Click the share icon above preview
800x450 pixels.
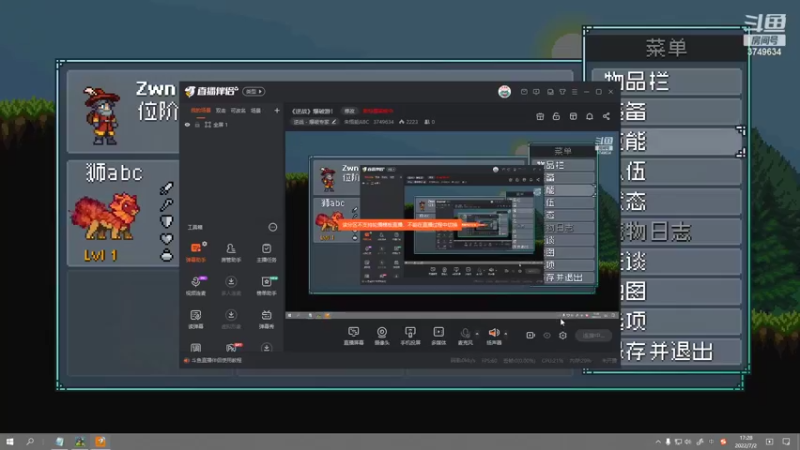[x=606, y=116]
